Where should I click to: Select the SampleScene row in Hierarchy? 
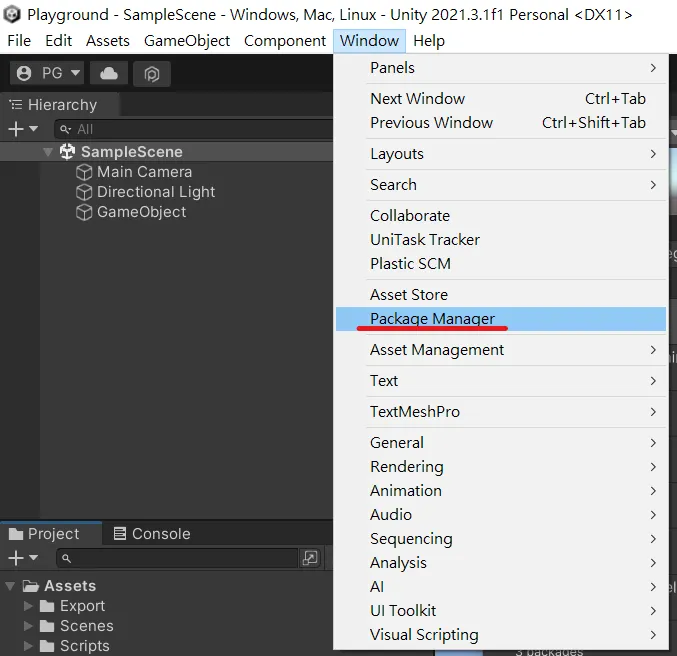pyautogui.click(x=167, y=152)
